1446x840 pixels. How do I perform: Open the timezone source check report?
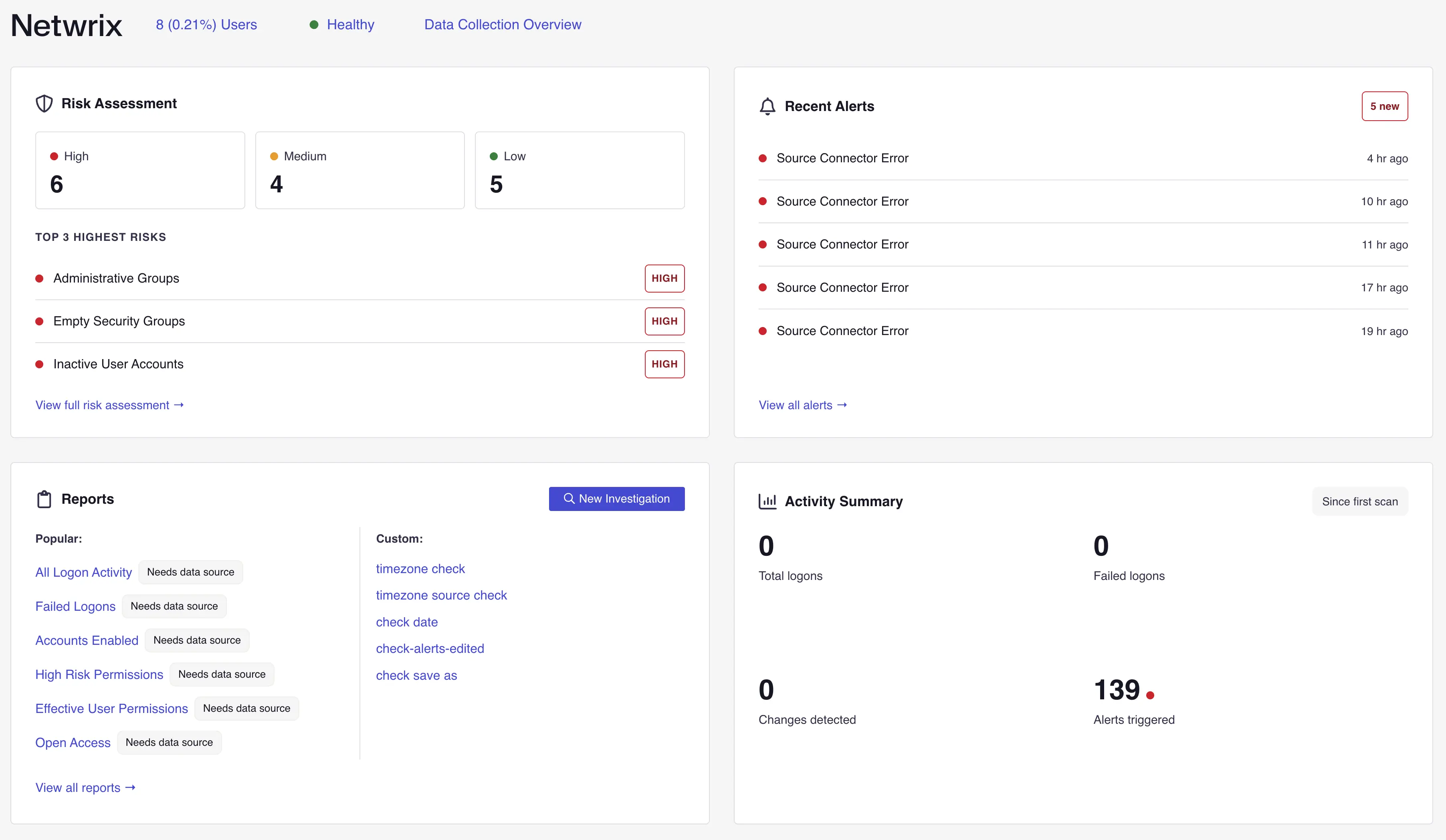441,595
